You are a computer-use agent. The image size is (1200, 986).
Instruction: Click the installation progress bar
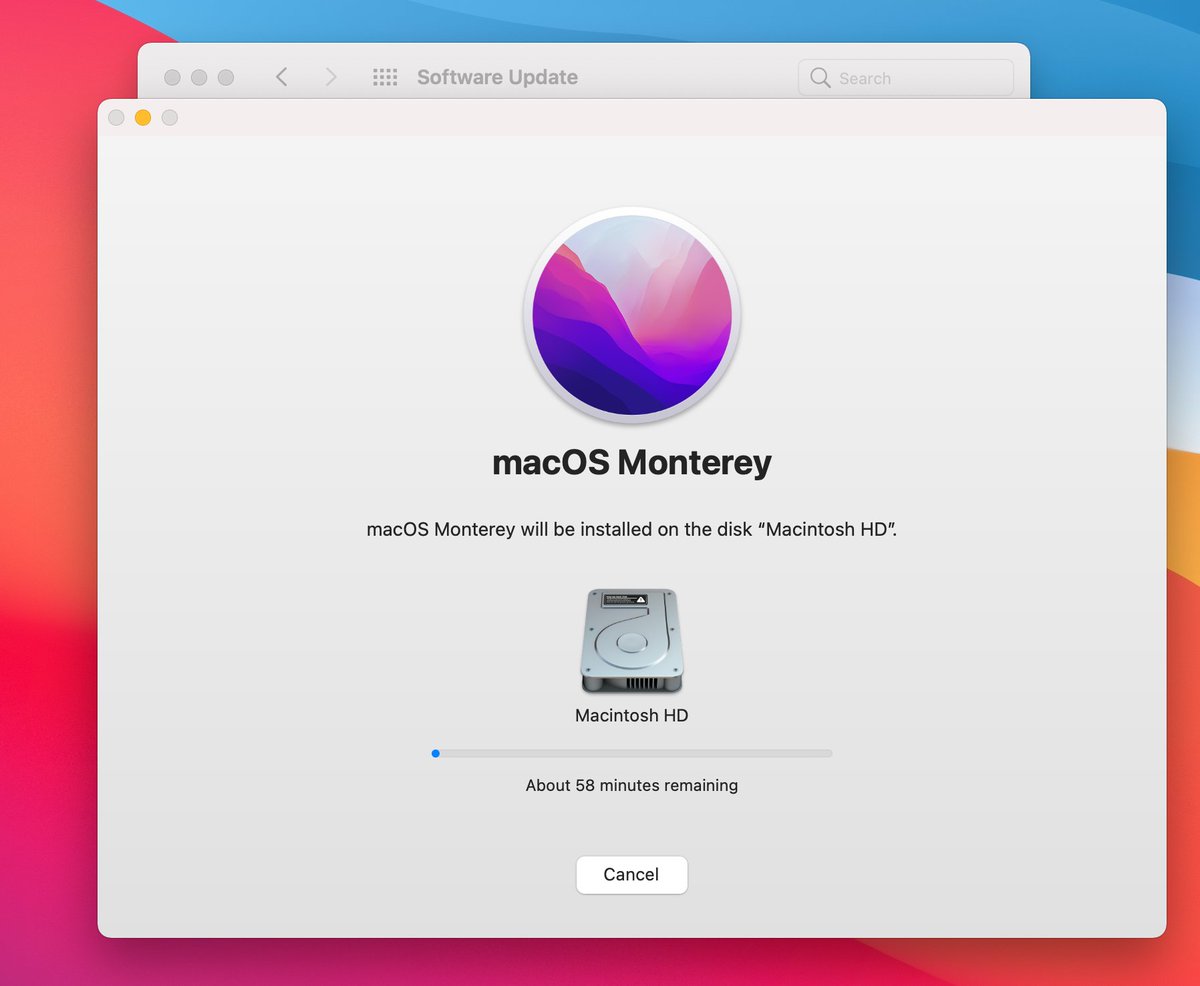(x=631, y=753)
